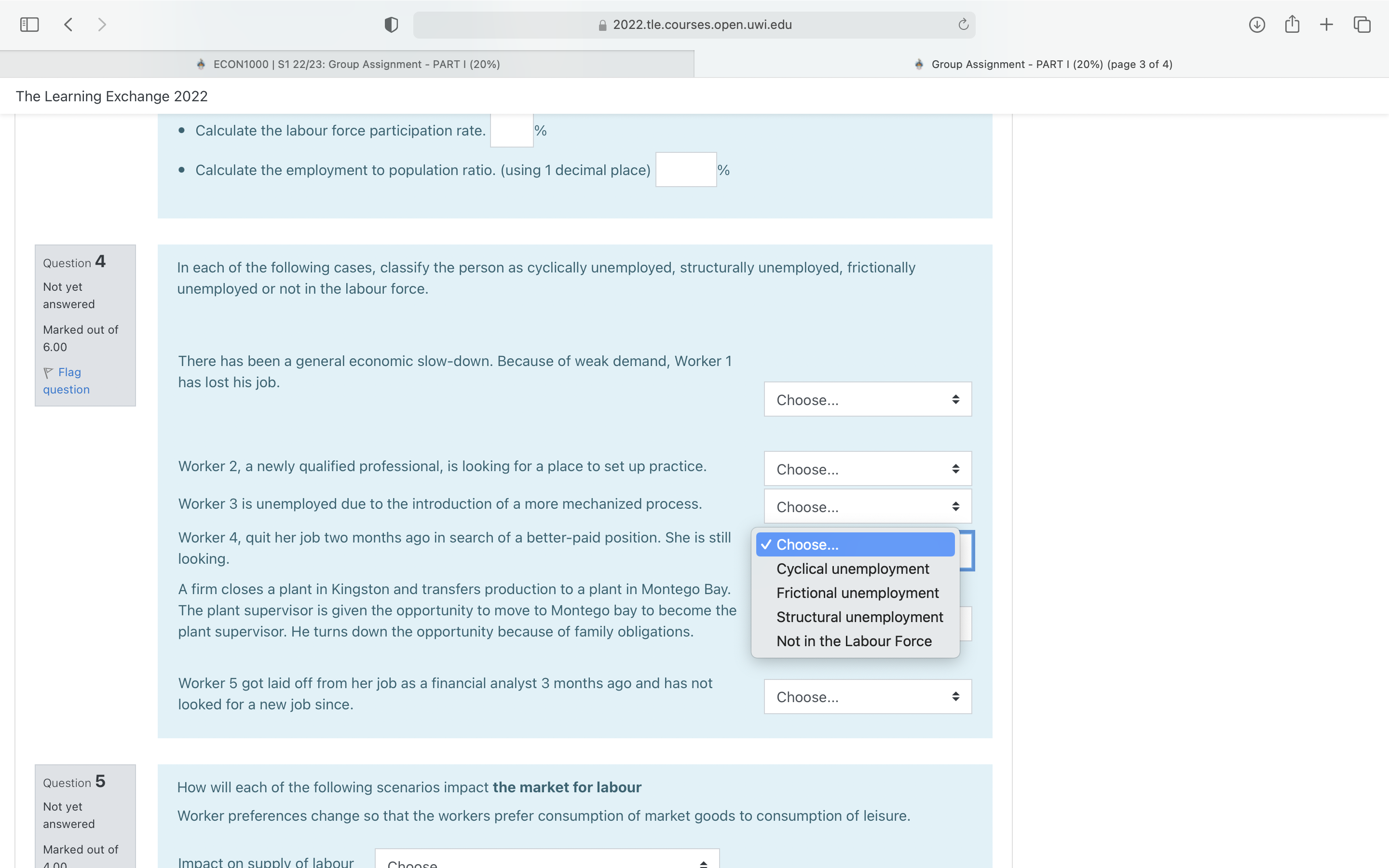
Task: Reload the current page
Action: click(962, 24)
